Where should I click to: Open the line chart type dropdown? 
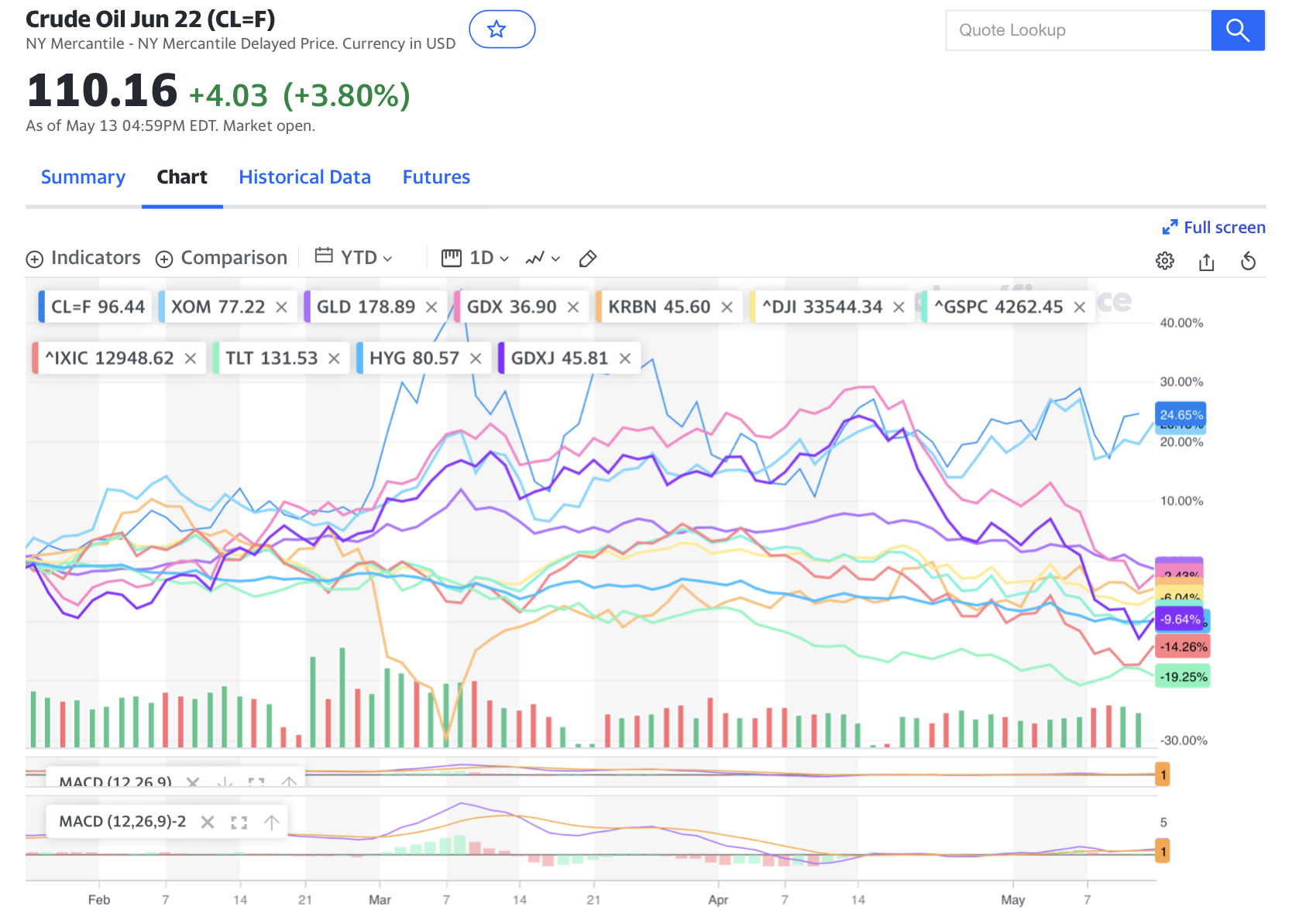point(542,258)
